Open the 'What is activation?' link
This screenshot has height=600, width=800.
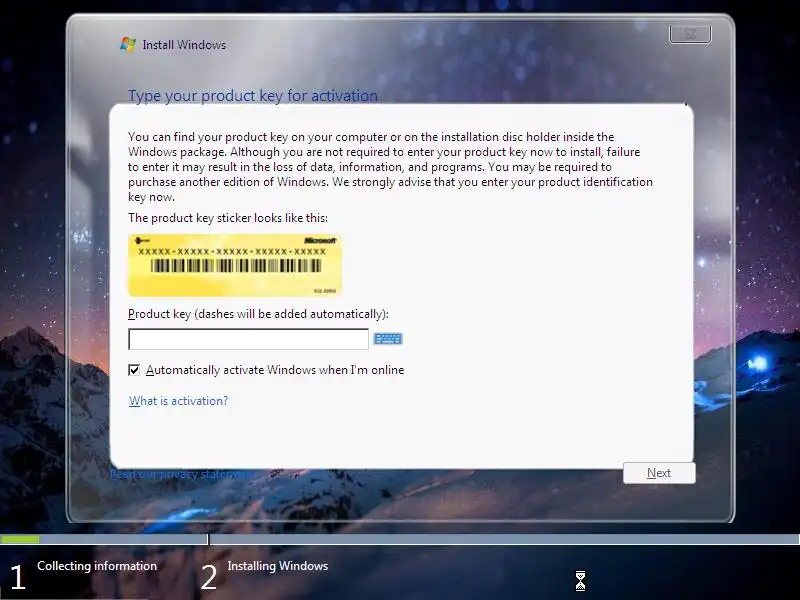178,401
